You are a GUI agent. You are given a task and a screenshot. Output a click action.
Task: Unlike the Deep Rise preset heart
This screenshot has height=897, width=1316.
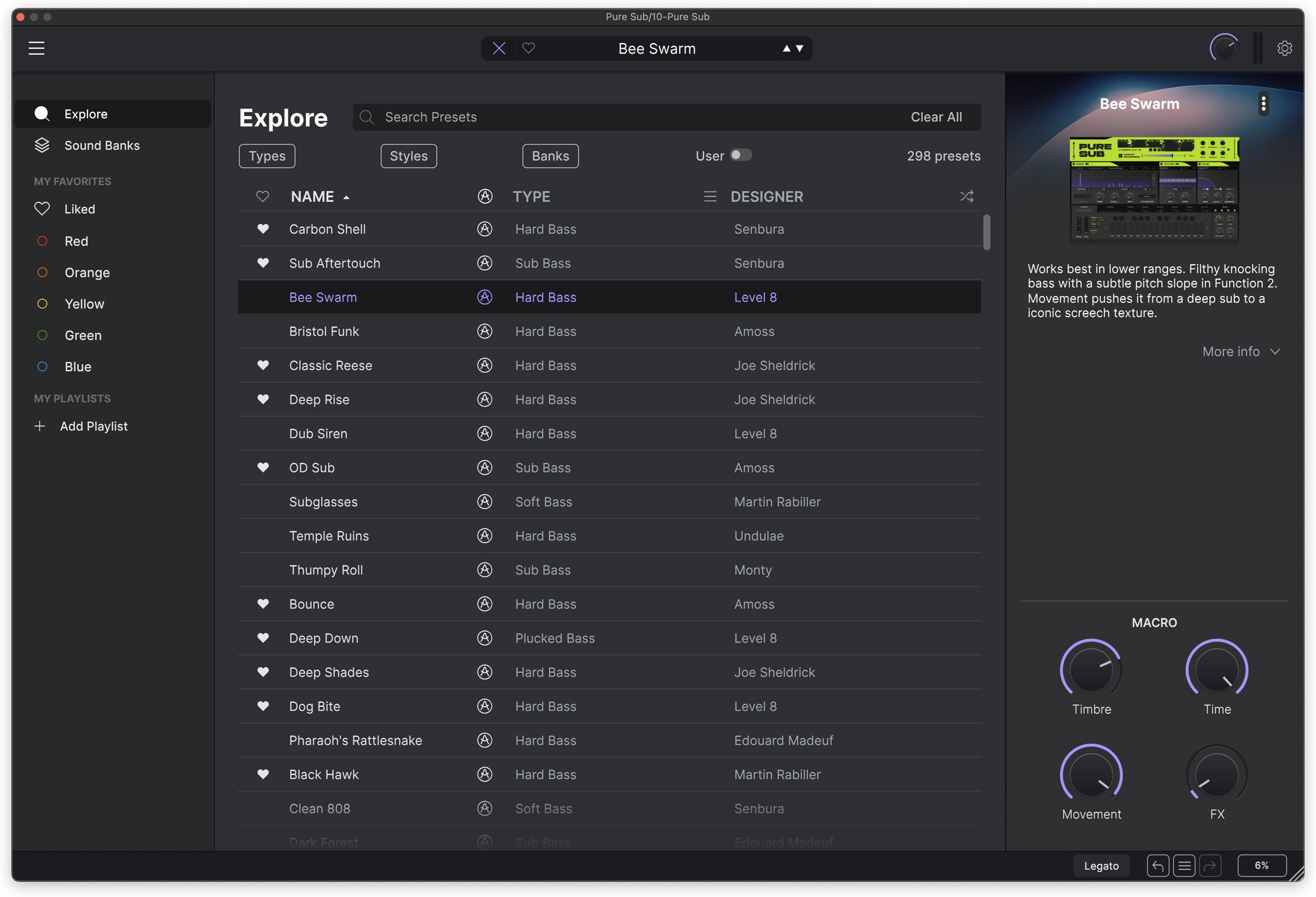263,400
